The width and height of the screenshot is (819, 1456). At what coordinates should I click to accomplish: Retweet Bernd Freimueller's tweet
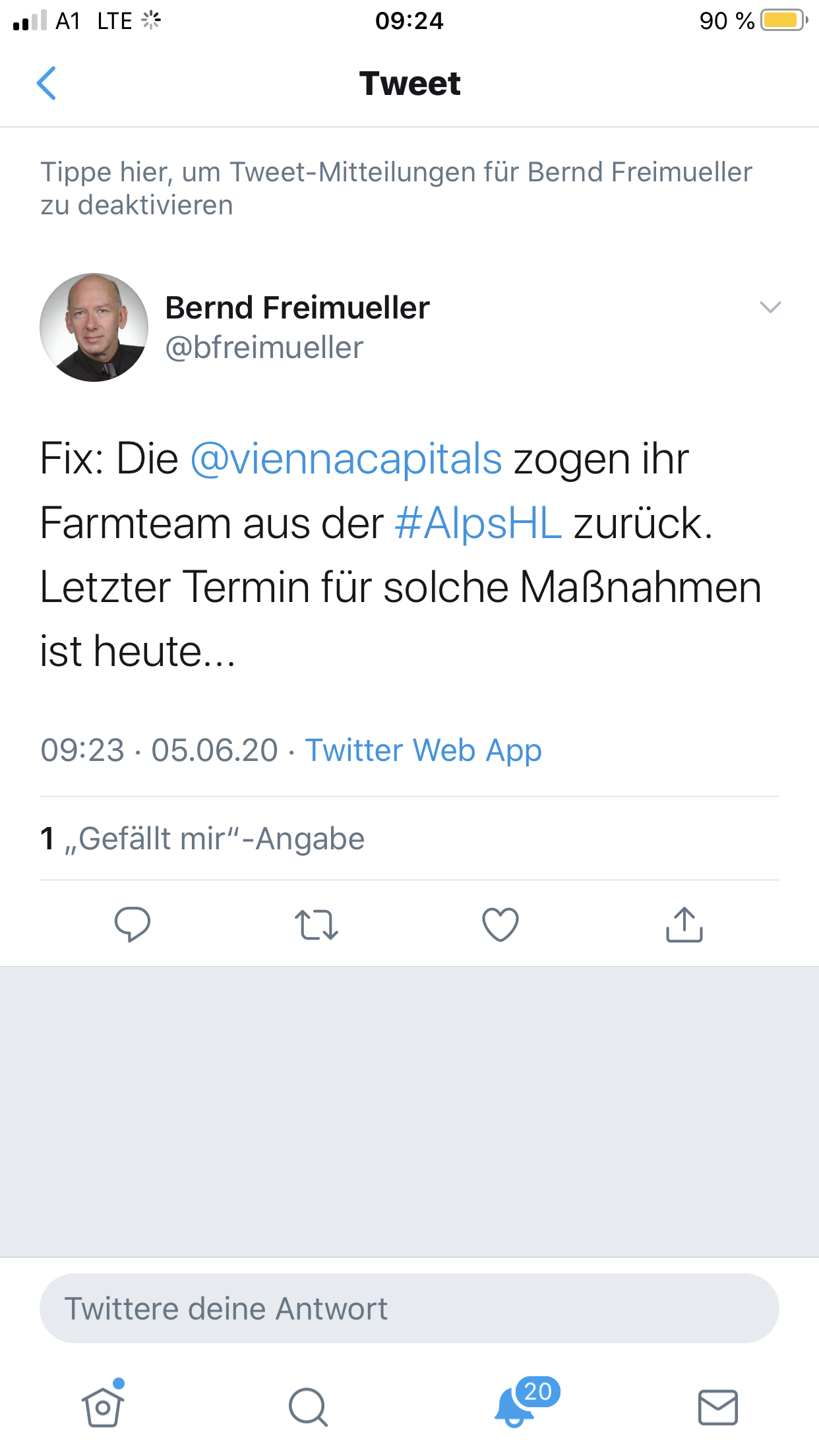click(317, 924)
